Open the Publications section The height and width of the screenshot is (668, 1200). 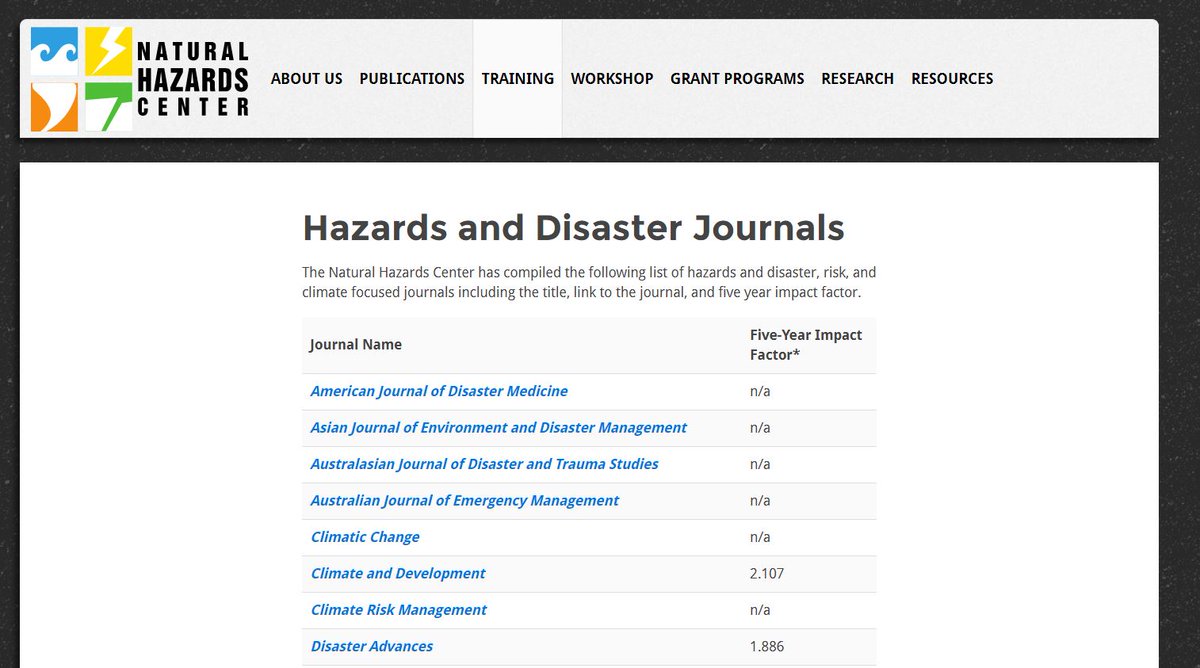click(412, 78)
